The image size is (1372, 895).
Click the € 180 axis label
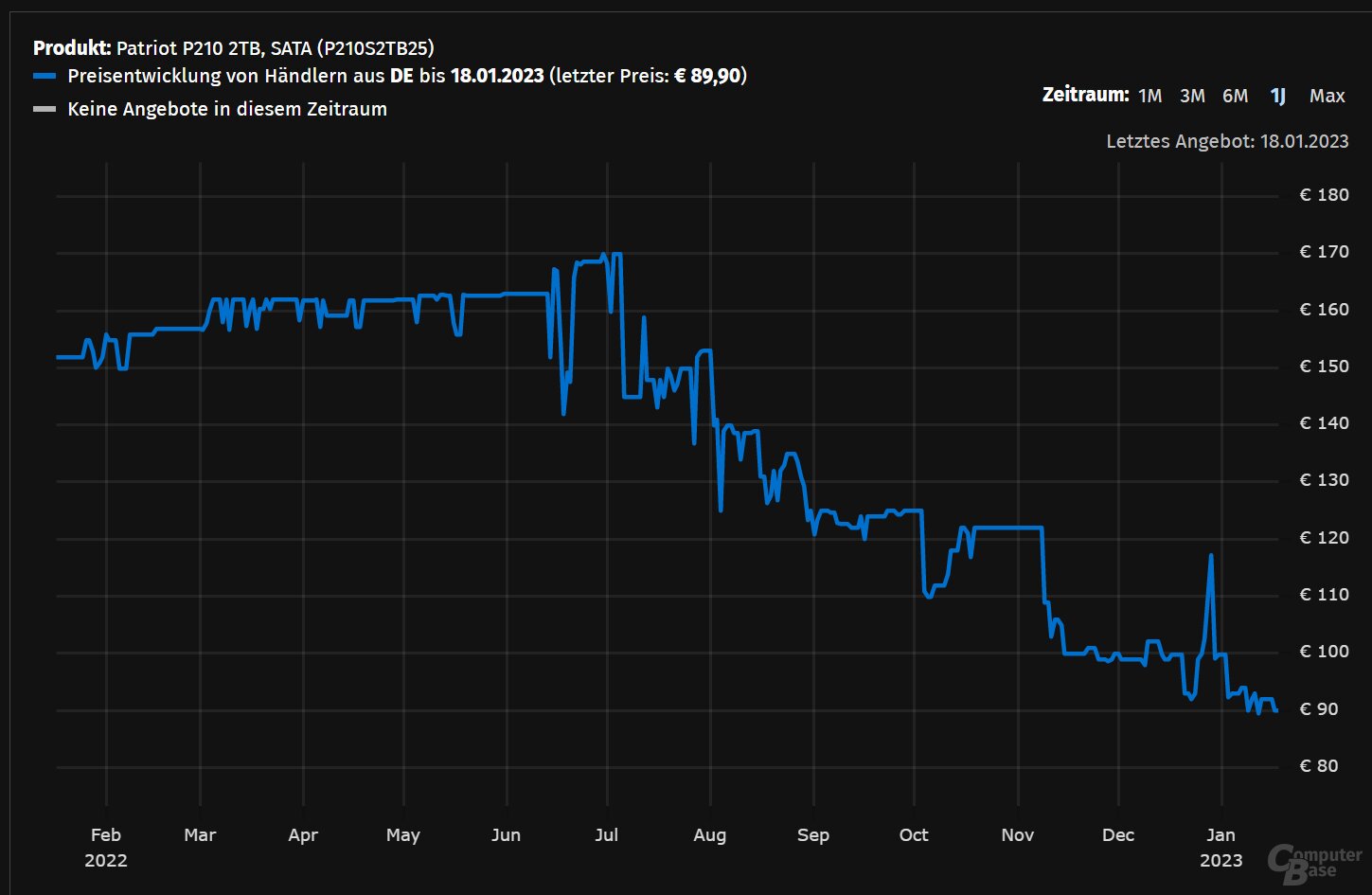(1324, 195)
